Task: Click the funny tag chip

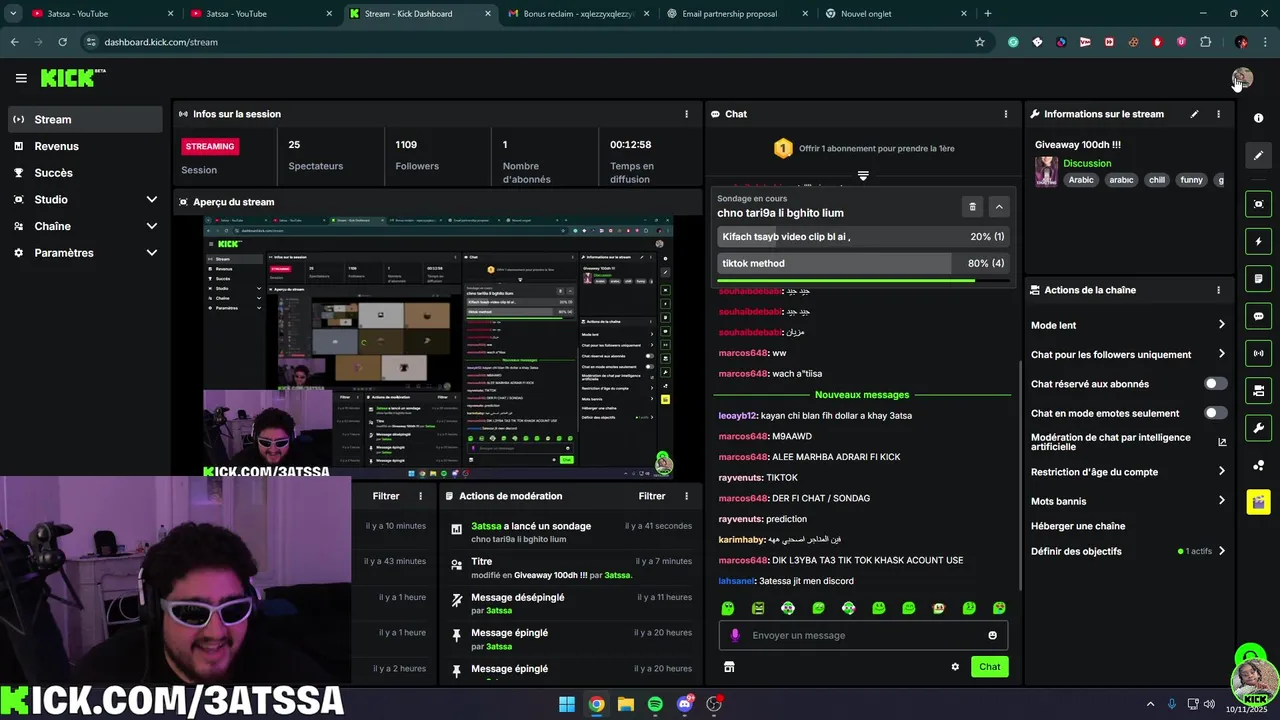Action: click(1191, 180)
